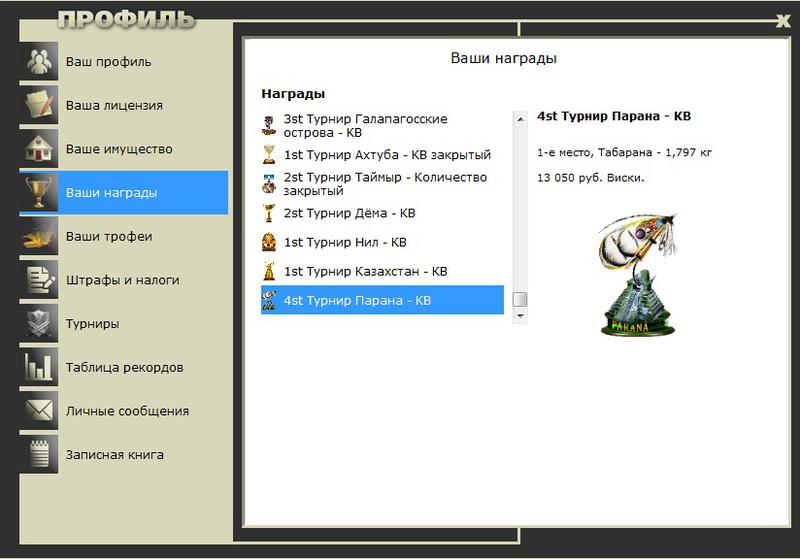Click the Галапагосские острова award icon

269,125
